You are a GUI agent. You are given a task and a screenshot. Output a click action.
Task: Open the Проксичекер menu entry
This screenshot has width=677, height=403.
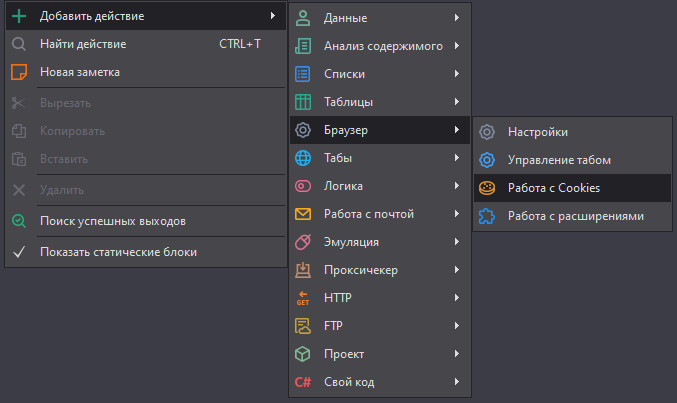click(x=360, y=270)
